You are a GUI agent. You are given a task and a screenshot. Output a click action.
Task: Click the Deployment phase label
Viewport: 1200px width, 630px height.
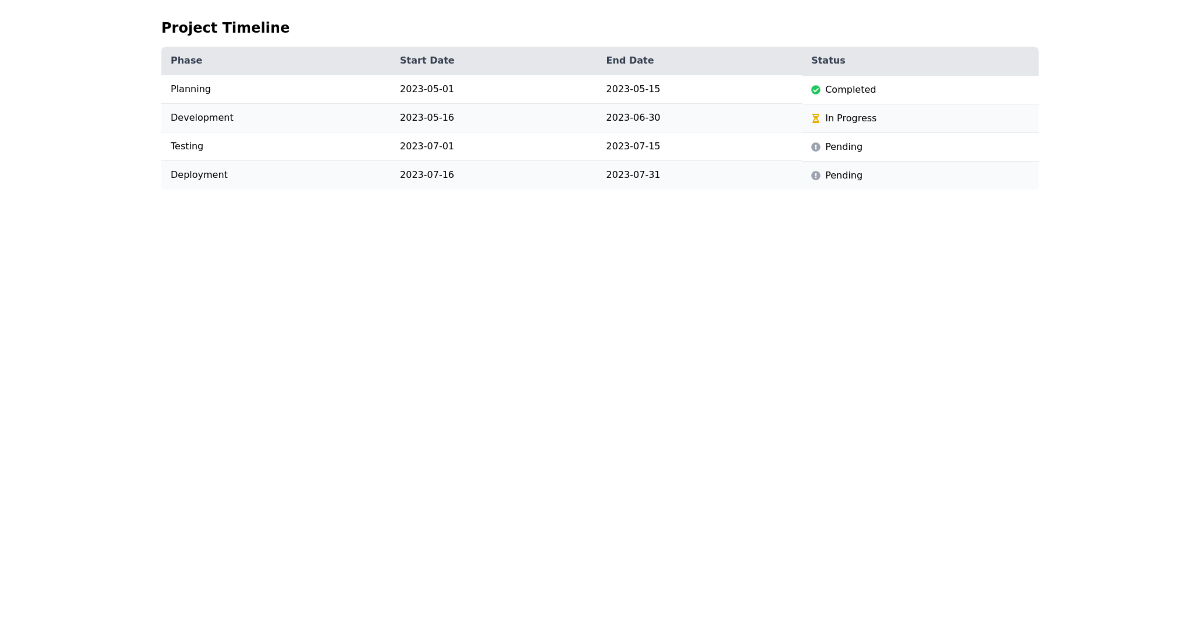pyautogui.click(x=199, y=175)
